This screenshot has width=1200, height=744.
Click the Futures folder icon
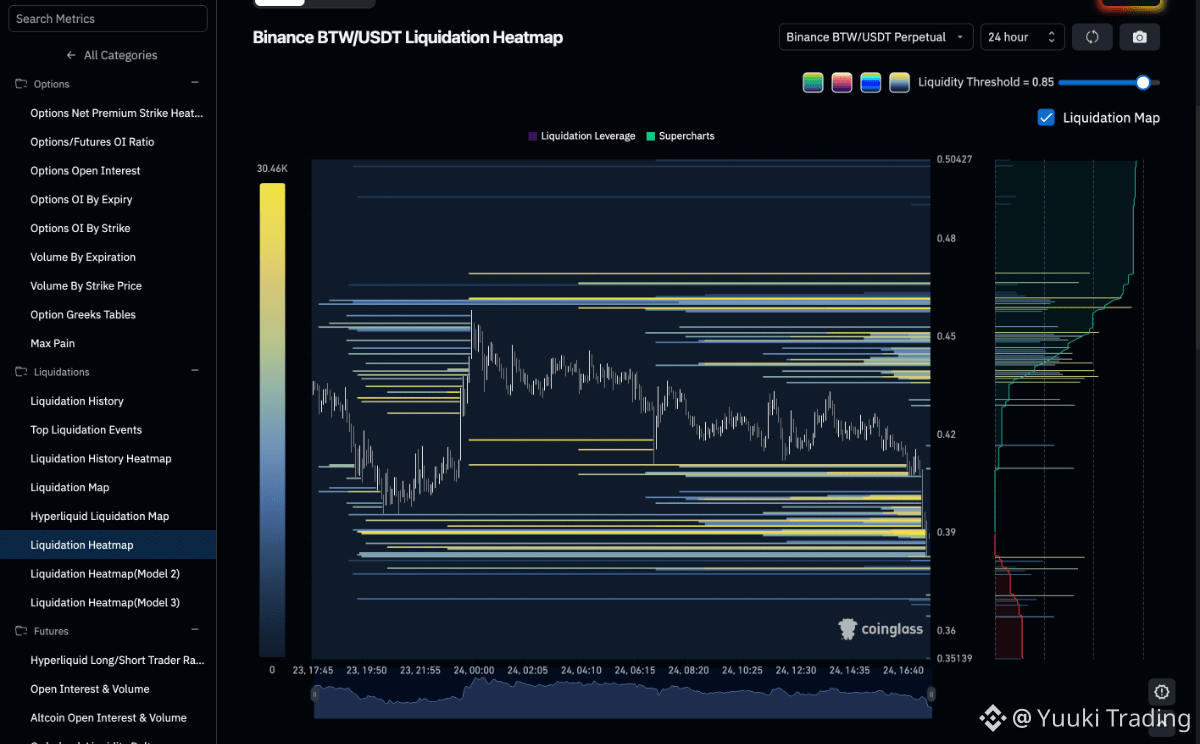point(21,631)
